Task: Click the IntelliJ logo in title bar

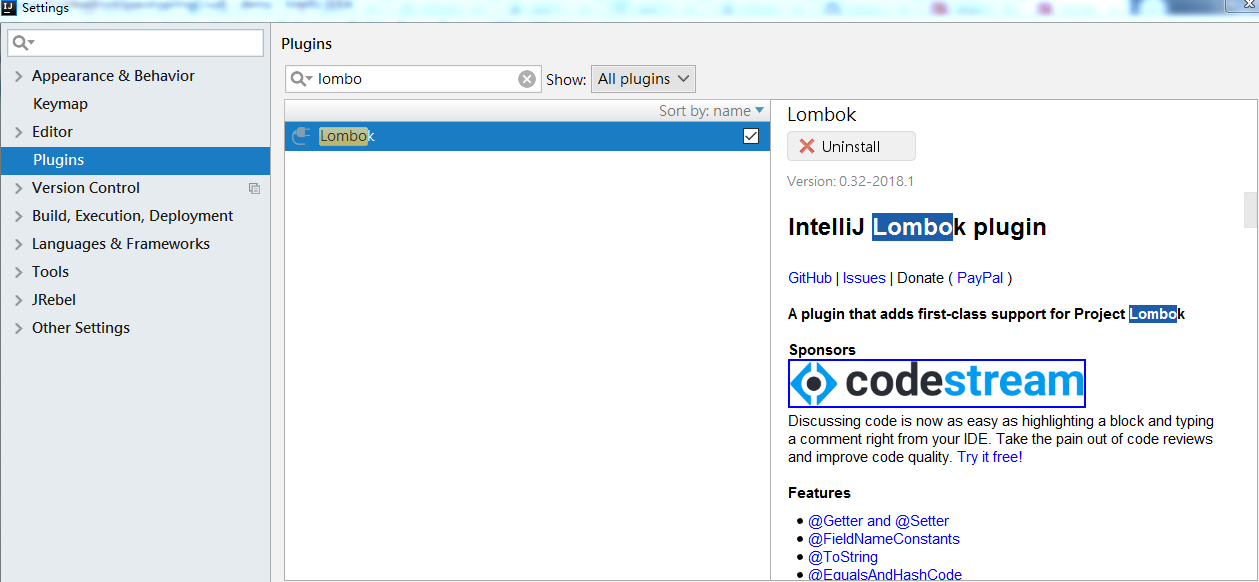Action: [x=9, y=8]
